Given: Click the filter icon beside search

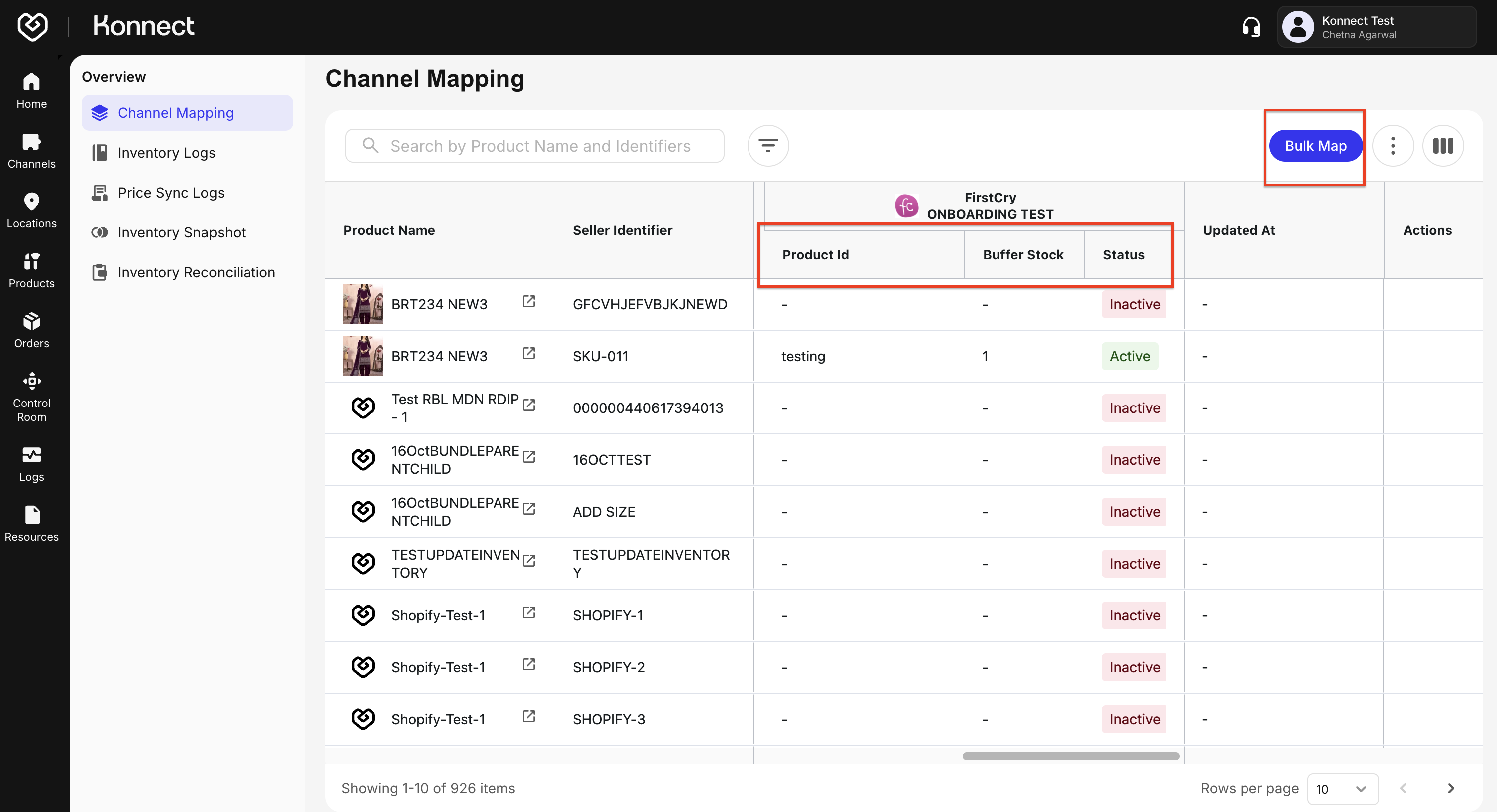Looking at the screenshot, I should (767, 145).
